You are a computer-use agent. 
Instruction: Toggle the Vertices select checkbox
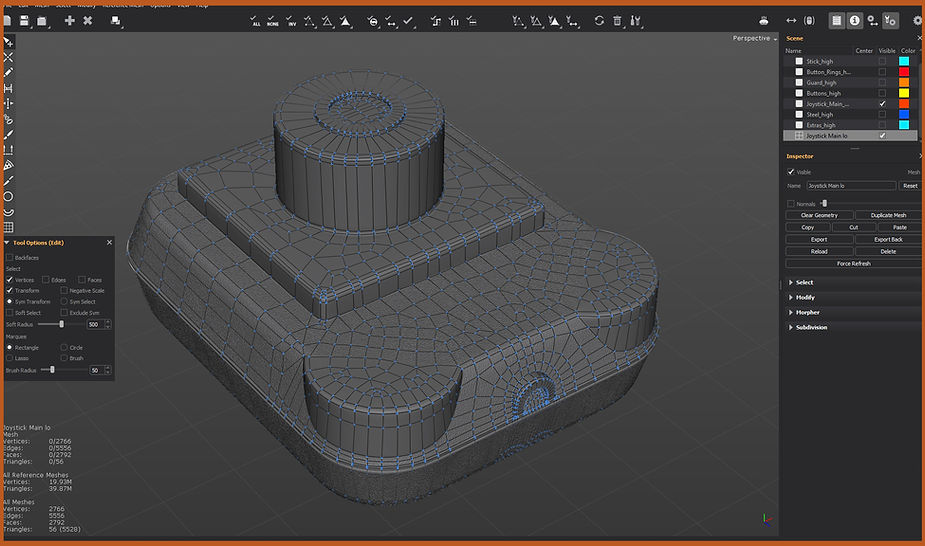click(x=9, y=279)
